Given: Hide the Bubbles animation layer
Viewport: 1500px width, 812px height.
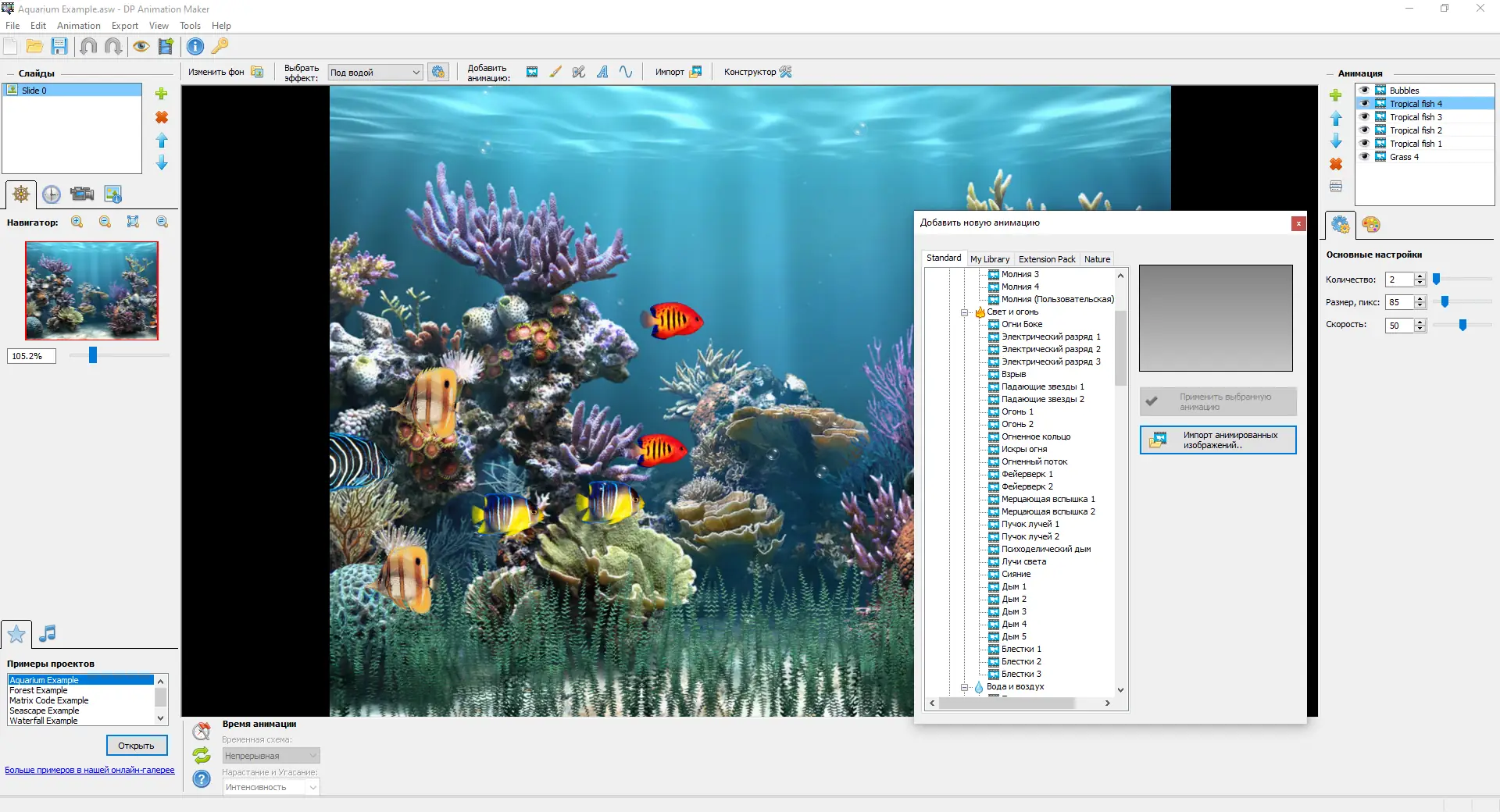Looking at the screenshot, I should [x=1364, y=90].
